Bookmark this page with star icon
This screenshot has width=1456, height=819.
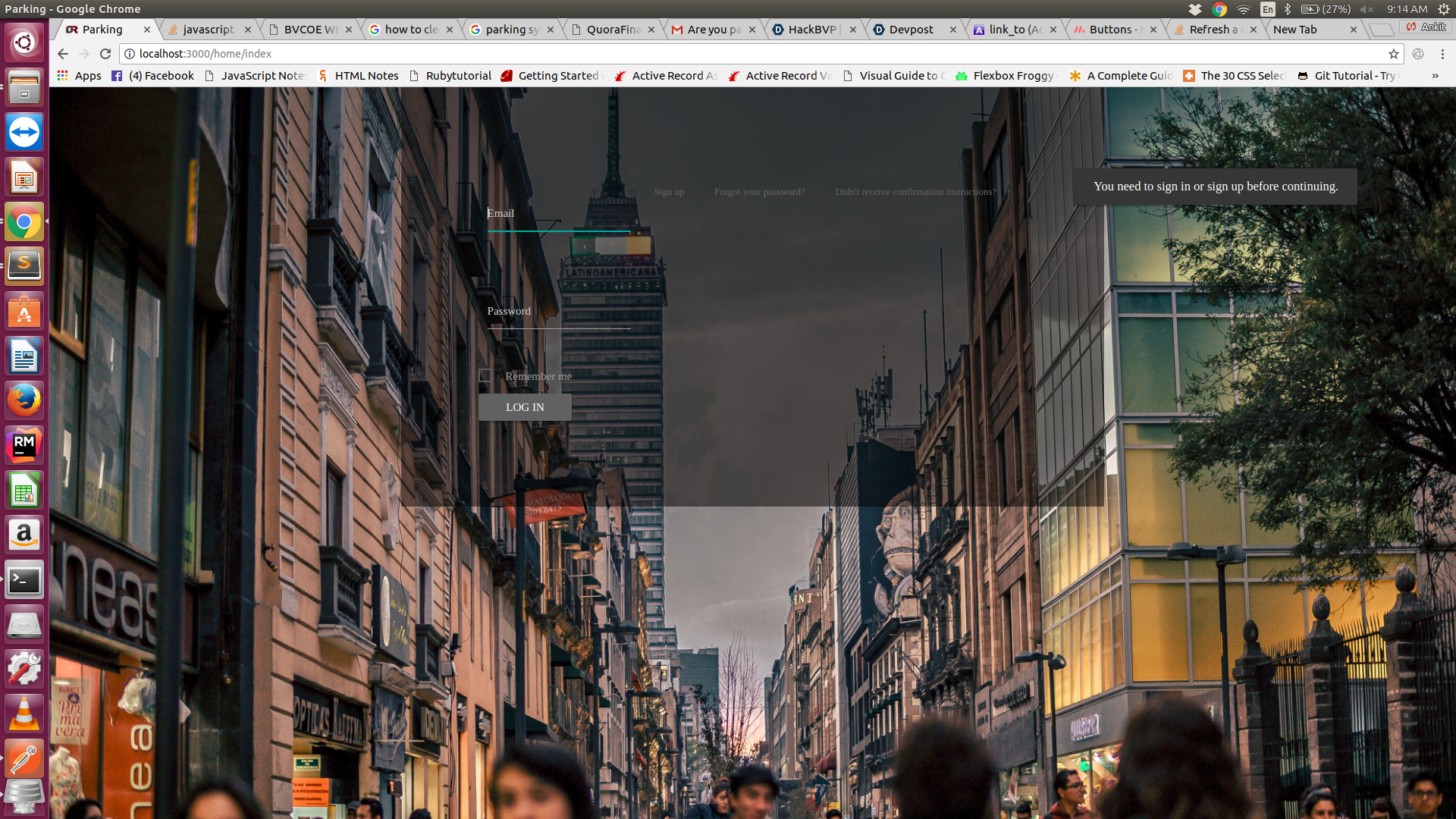1393,54
